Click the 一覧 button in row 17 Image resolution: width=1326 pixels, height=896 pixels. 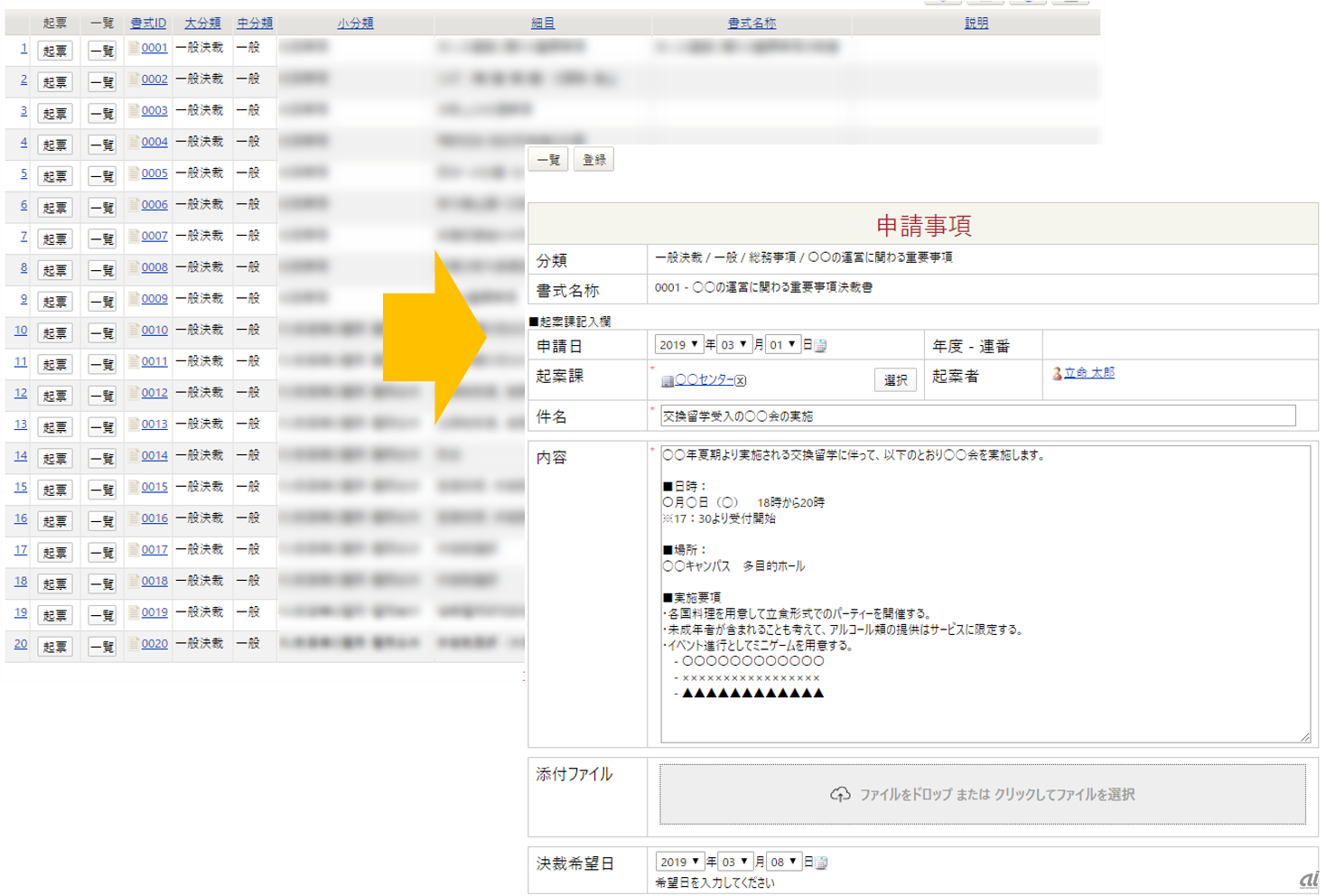(x=102, y=553)
